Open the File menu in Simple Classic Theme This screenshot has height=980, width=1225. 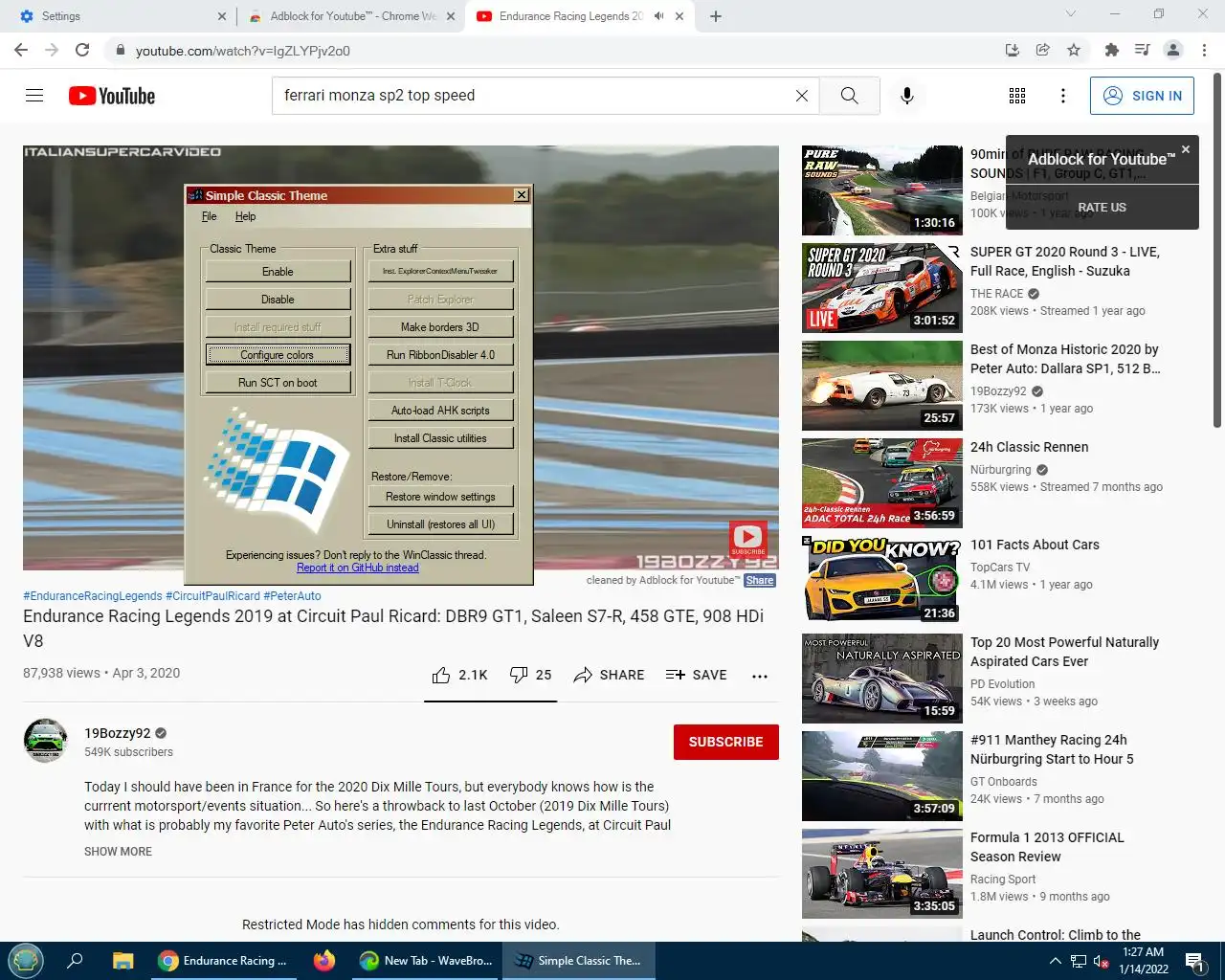(x=210, y=216)
